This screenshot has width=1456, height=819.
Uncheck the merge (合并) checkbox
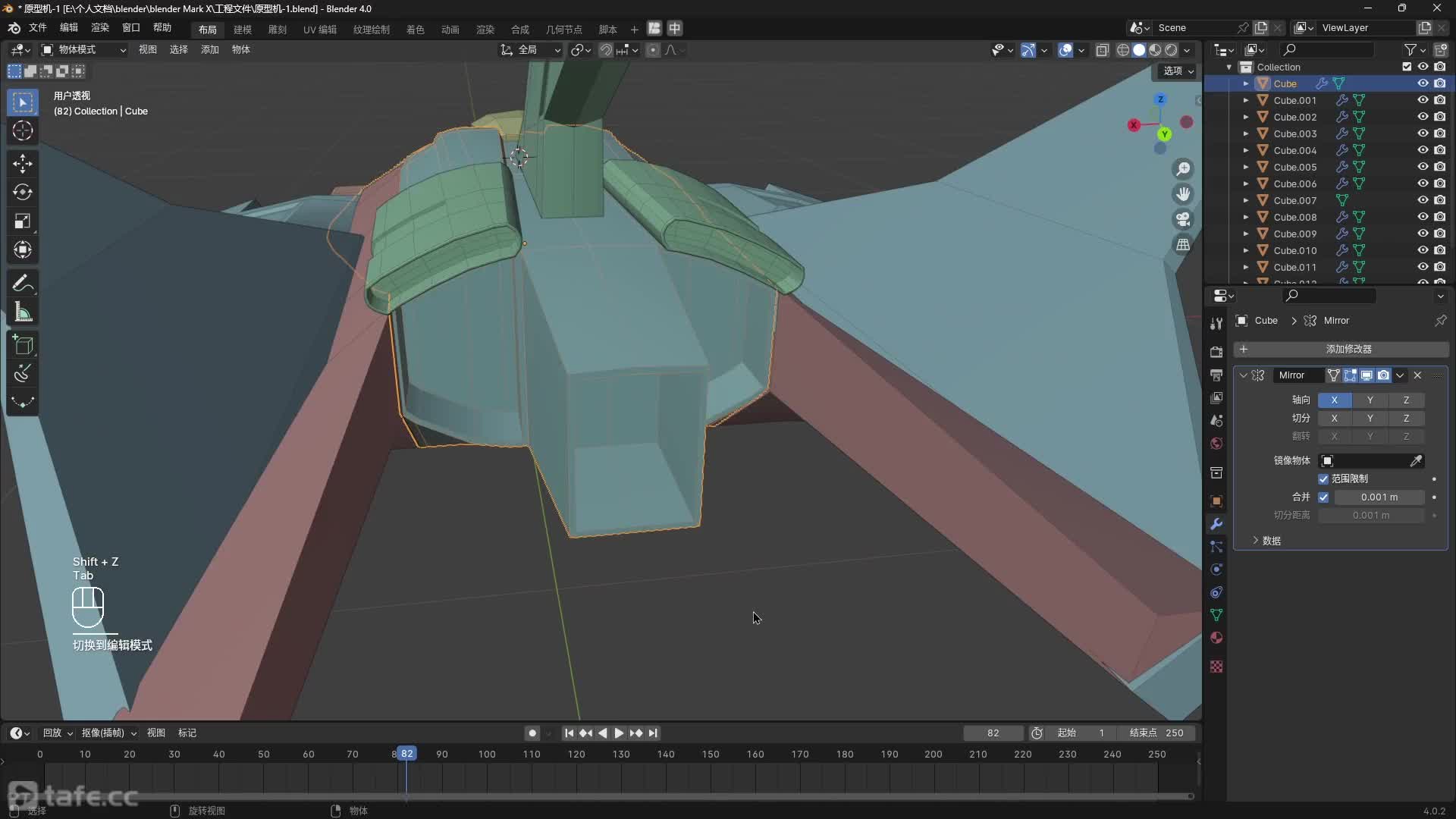pos(1323,497)
